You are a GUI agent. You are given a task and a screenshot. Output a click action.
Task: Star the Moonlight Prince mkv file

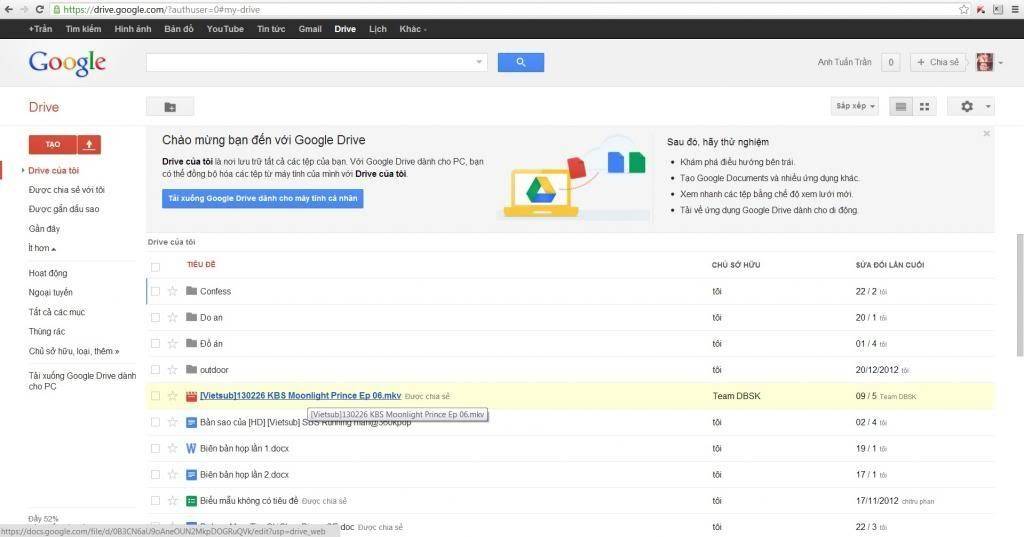pos(172,396)
